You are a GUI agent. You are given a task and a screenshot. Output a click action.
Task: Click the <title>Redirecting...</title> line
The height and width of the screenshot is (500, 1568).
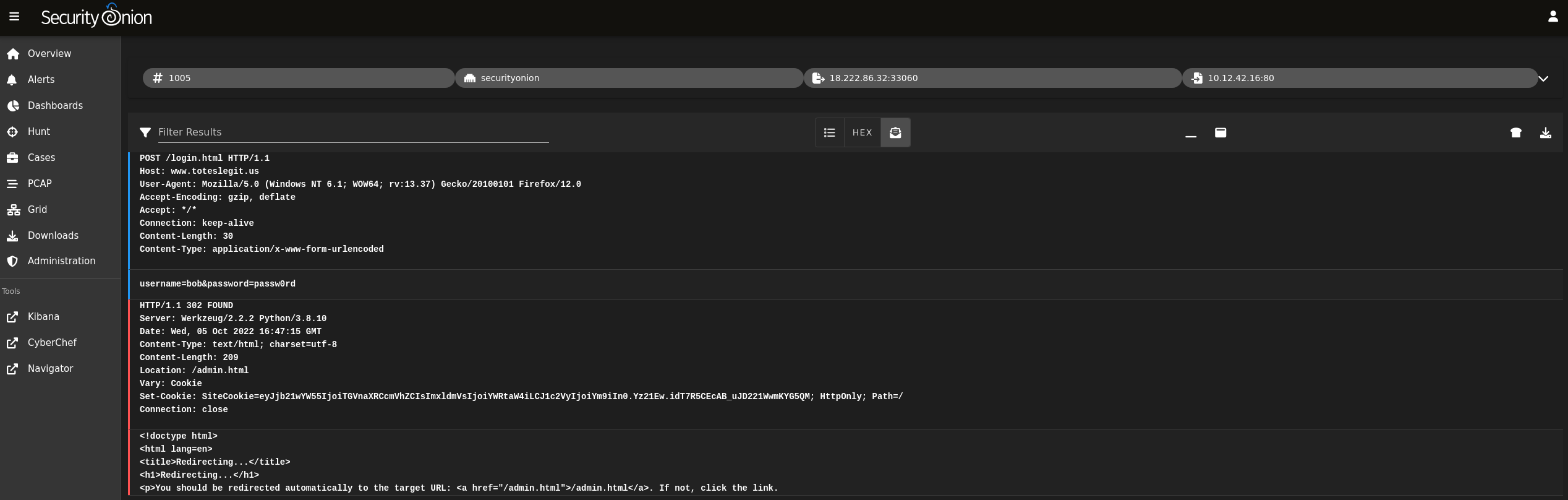(x=215, y=462)
